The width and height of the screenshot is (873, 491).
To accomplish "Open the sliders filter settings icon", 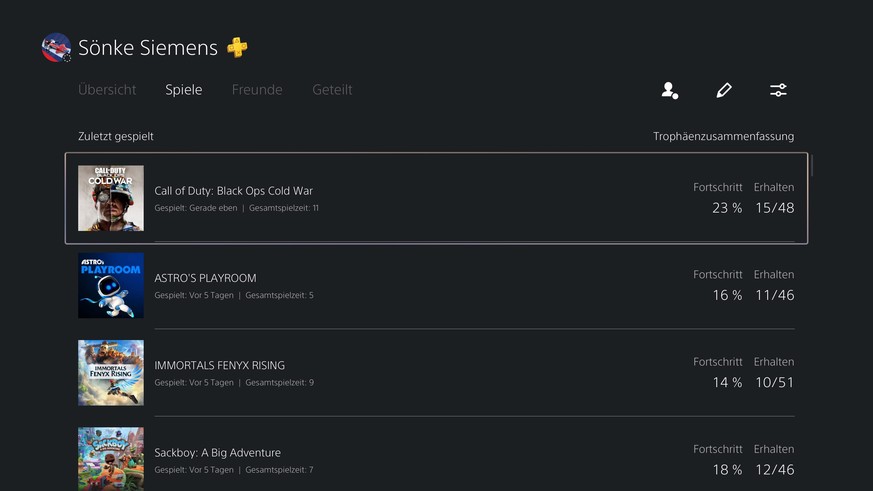I will pyautogui.click(x=778, y=90).
